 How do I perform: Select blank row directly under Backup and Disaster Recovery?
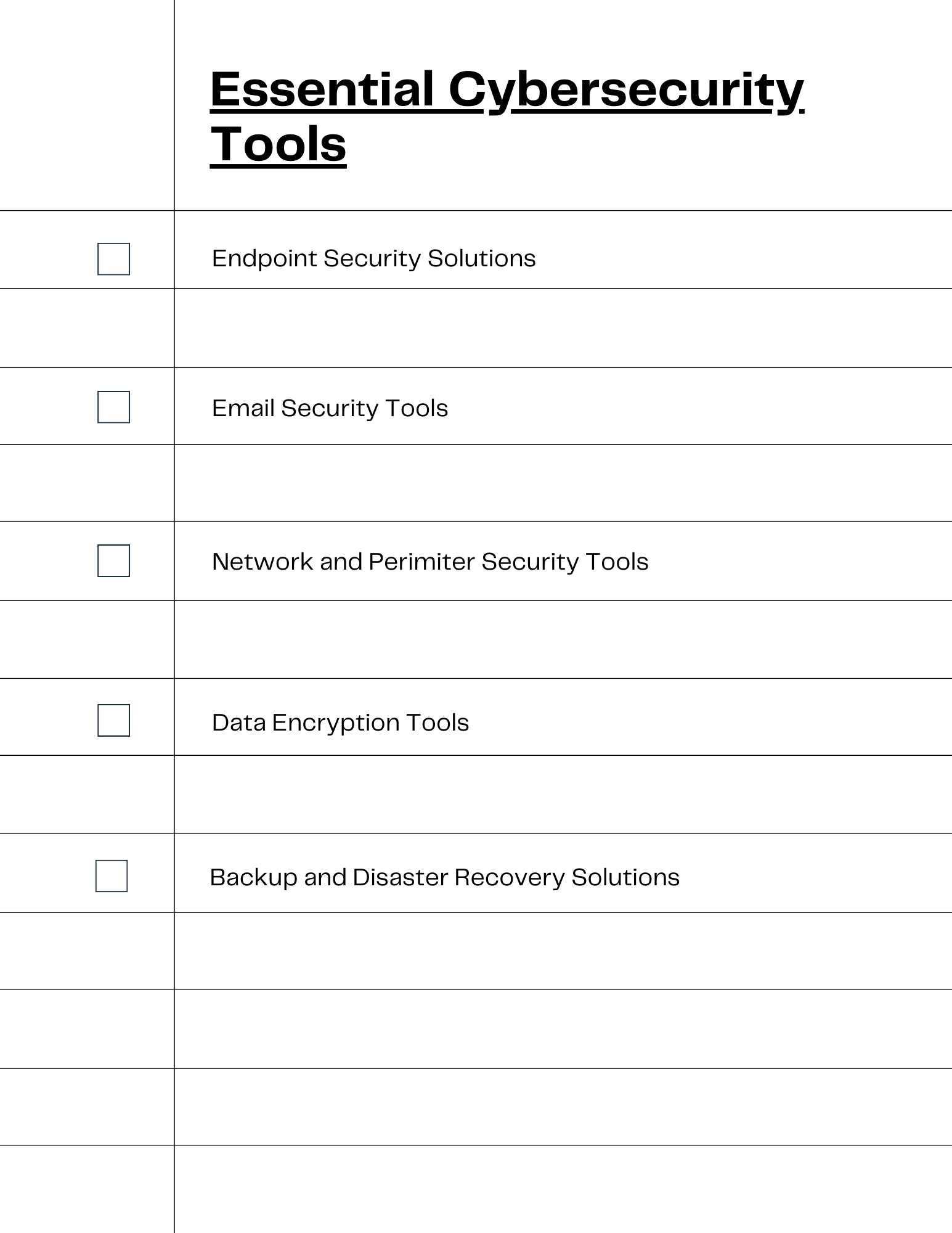(x=563, y=951)
